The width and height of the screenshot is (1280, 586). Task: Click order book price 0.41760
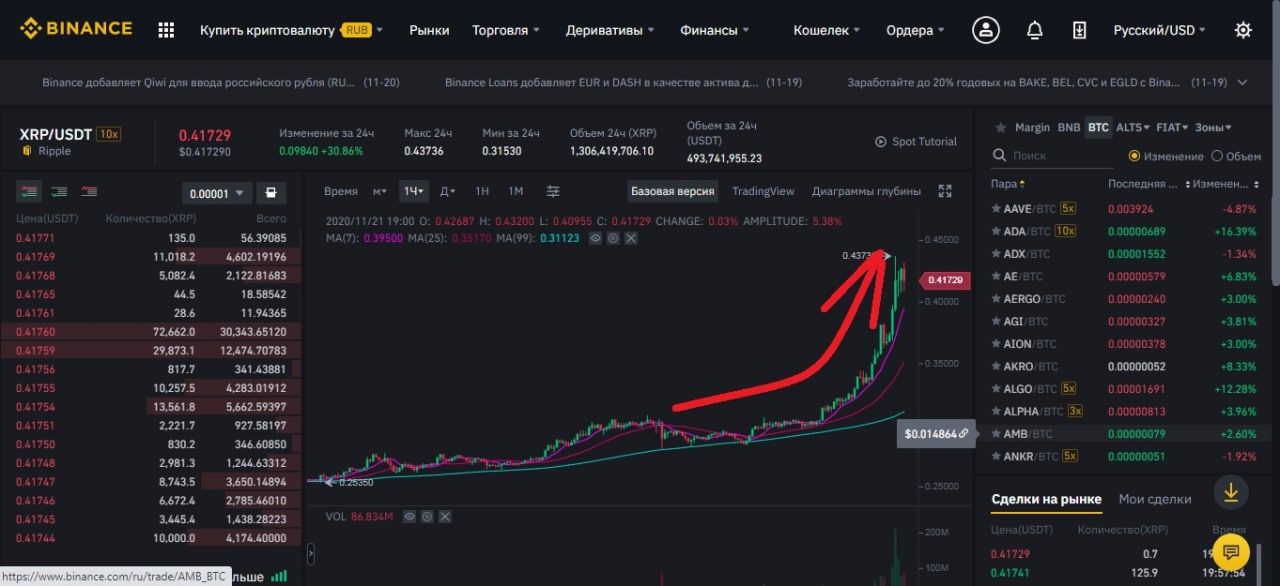[x=36, y=331]
